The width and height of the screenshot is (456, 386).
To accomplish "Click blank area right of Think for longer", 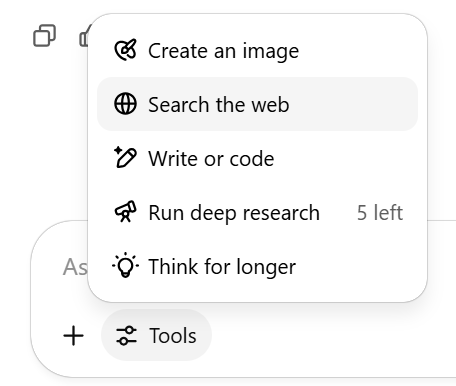I will pos(357,266).
